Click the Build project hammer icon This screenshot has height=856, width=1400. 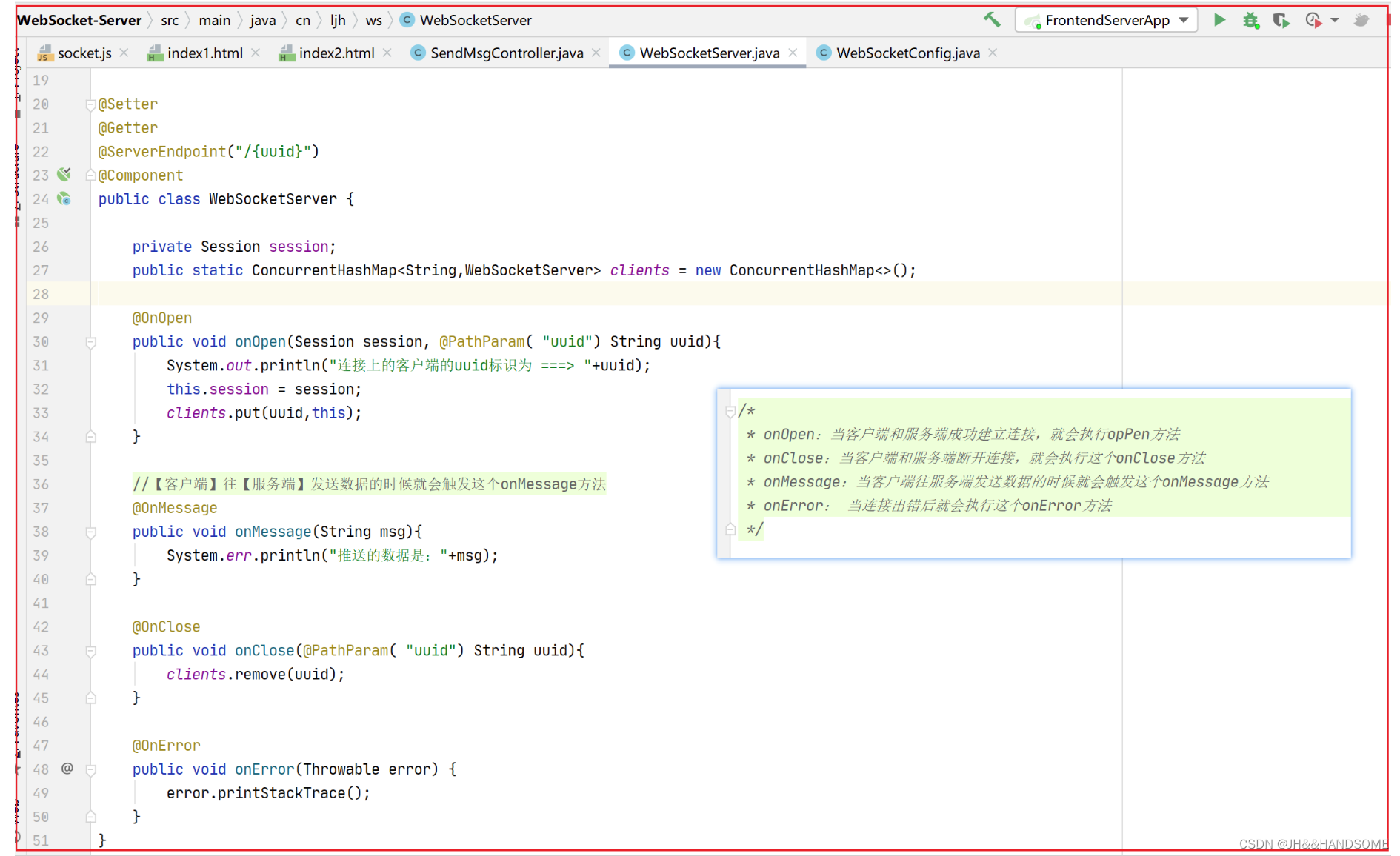(x=992, y=20)
